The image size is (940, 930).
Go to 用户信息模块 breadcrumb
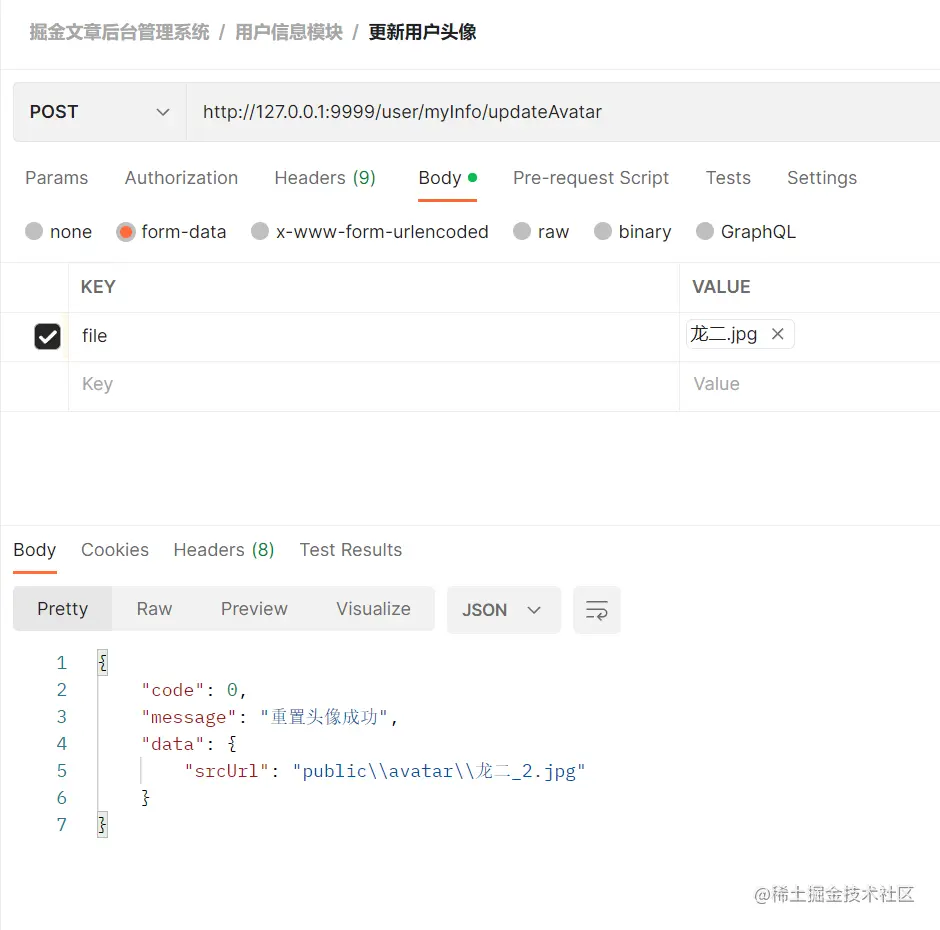click(x=289, y=32)
